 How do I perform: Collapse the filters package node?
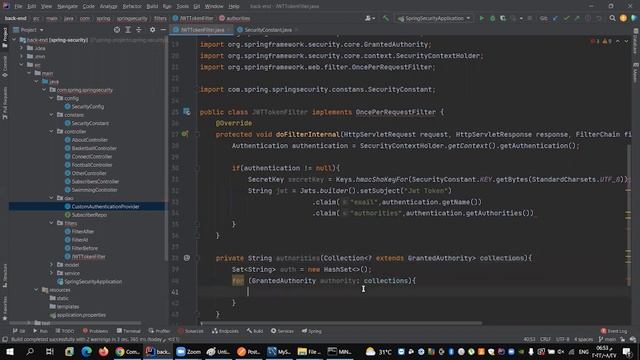tap(52, 223)
